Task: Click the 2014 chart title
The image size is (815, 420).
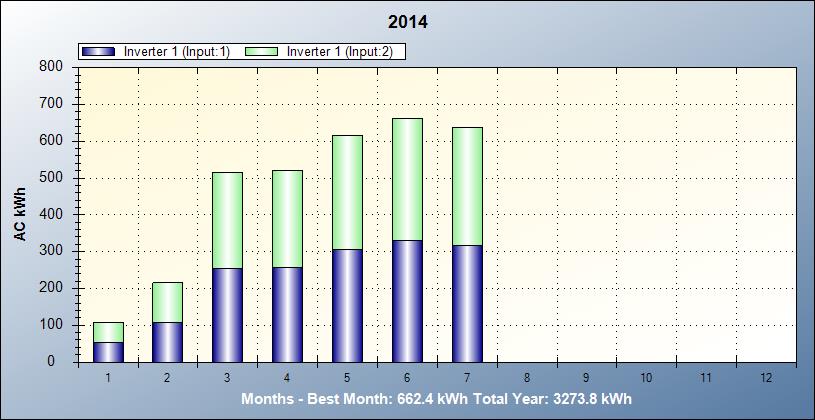Action: (x=407, y=21)
